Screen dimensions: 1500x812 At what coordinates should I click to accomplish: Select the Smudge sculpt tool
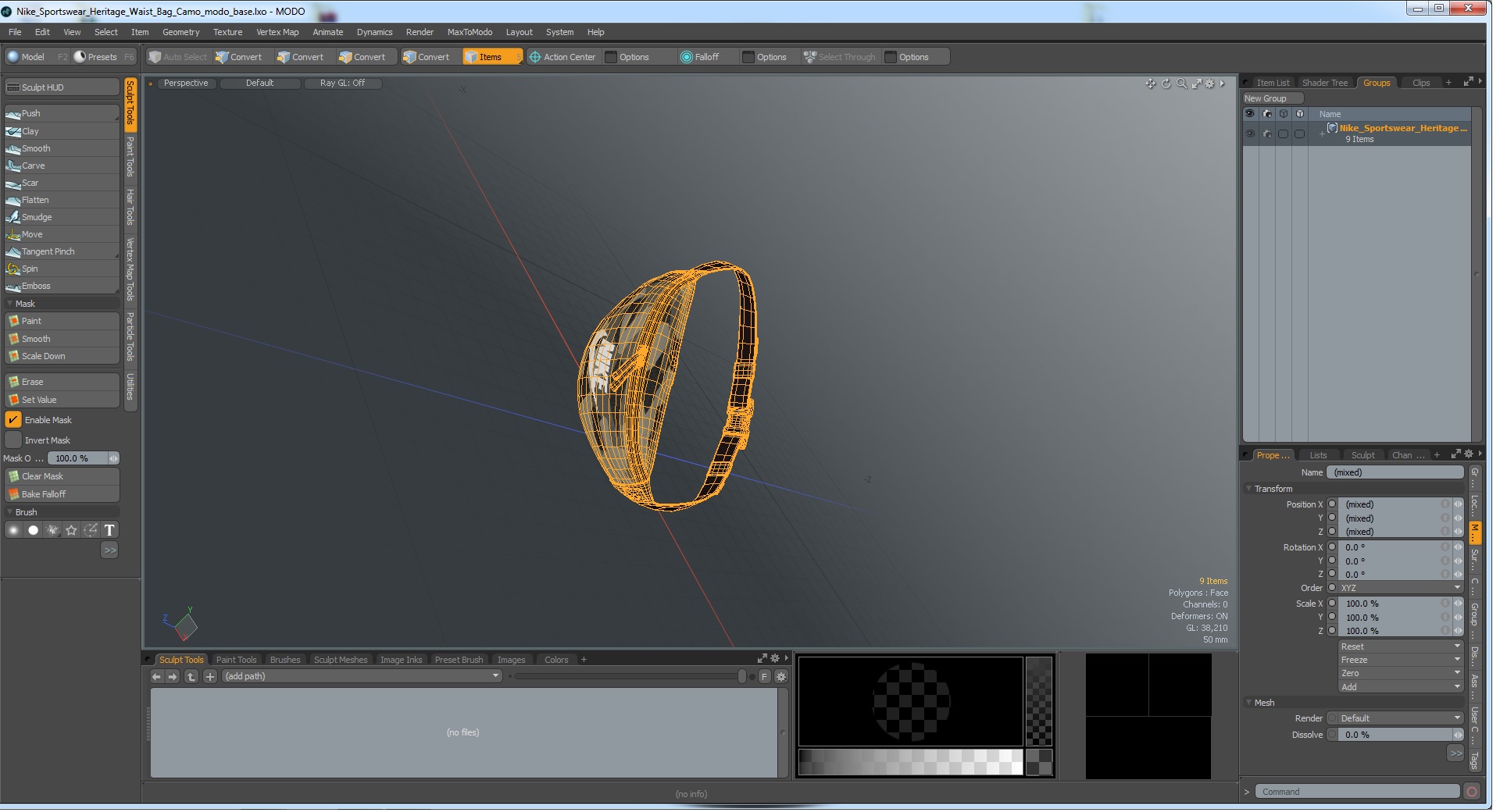coord(62,218)
